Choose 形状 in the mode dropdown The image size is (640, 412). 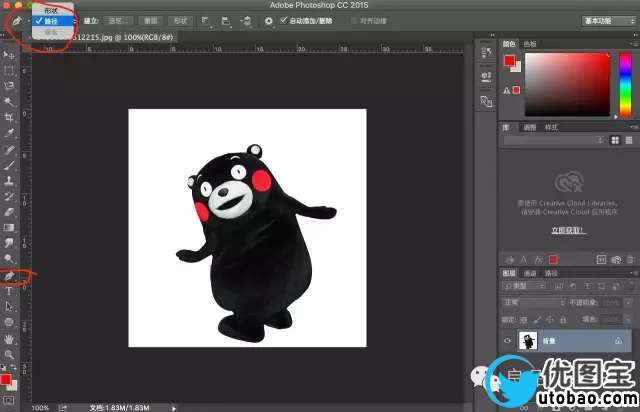[53, 11]
